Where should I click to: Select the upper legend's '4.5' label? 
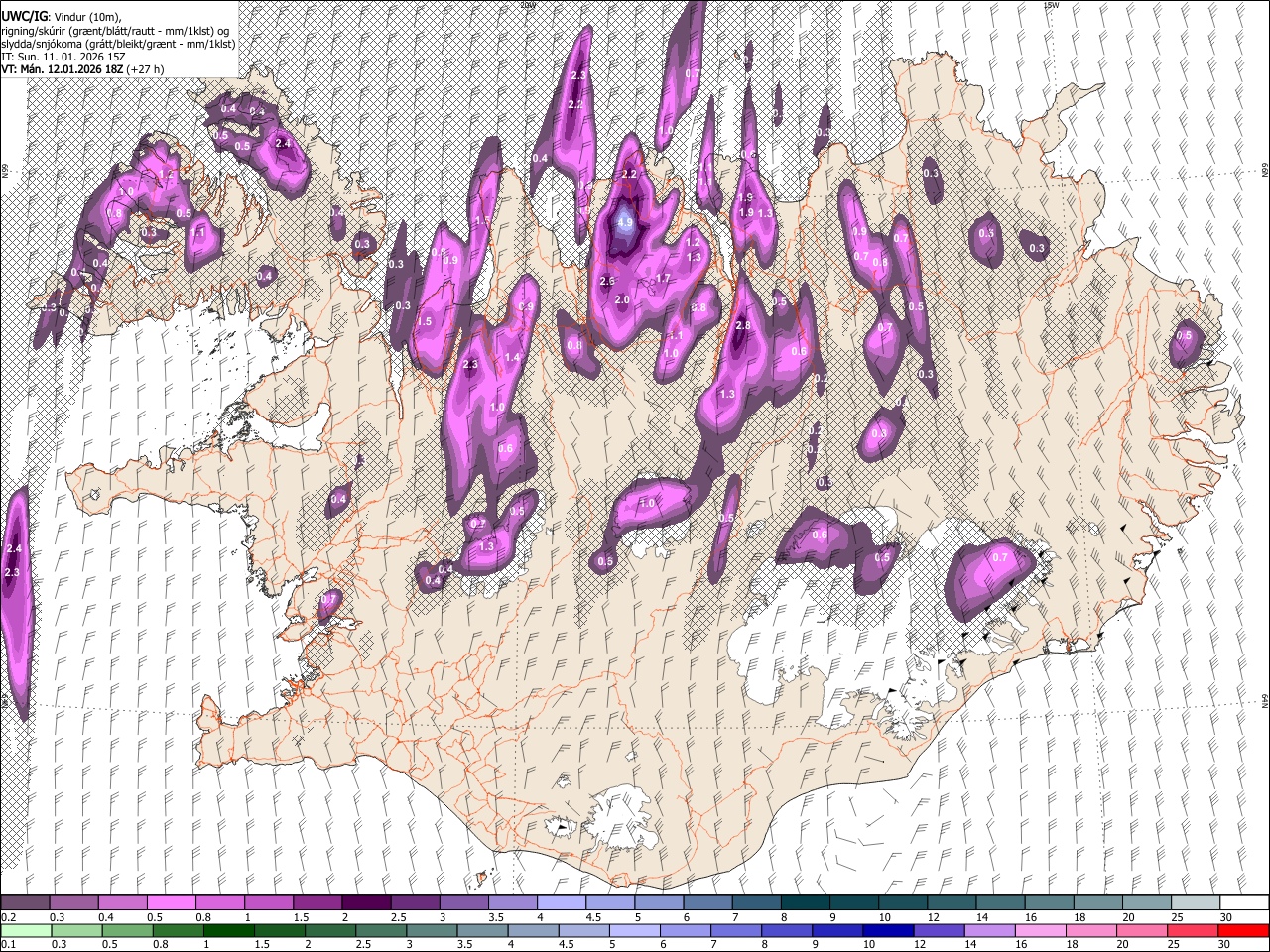(593, 917)
